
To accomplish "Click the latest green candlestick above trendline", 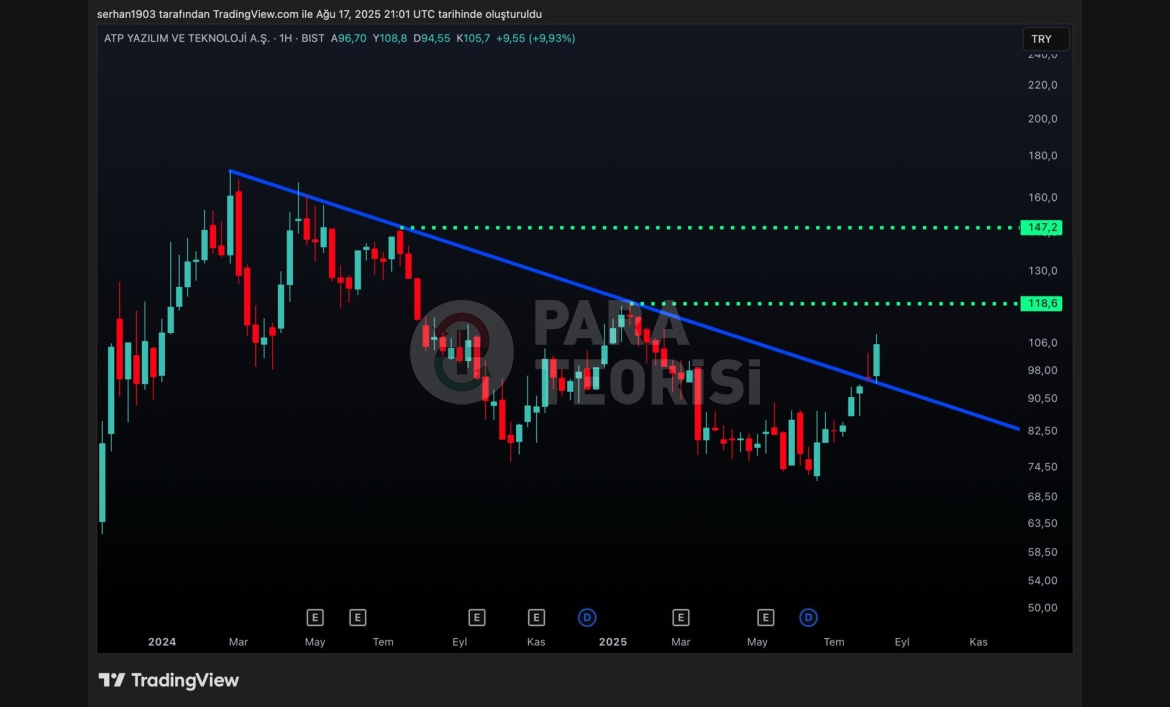I will 876,360.
